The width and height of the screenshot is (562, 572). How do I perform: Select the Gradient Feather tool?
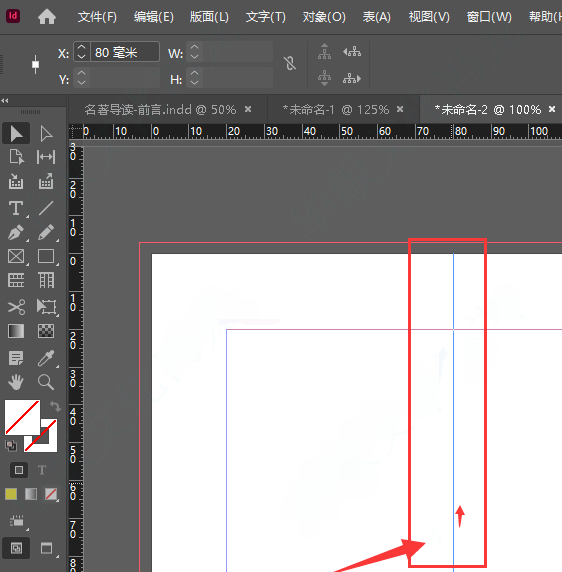click(x=46, y=331)
